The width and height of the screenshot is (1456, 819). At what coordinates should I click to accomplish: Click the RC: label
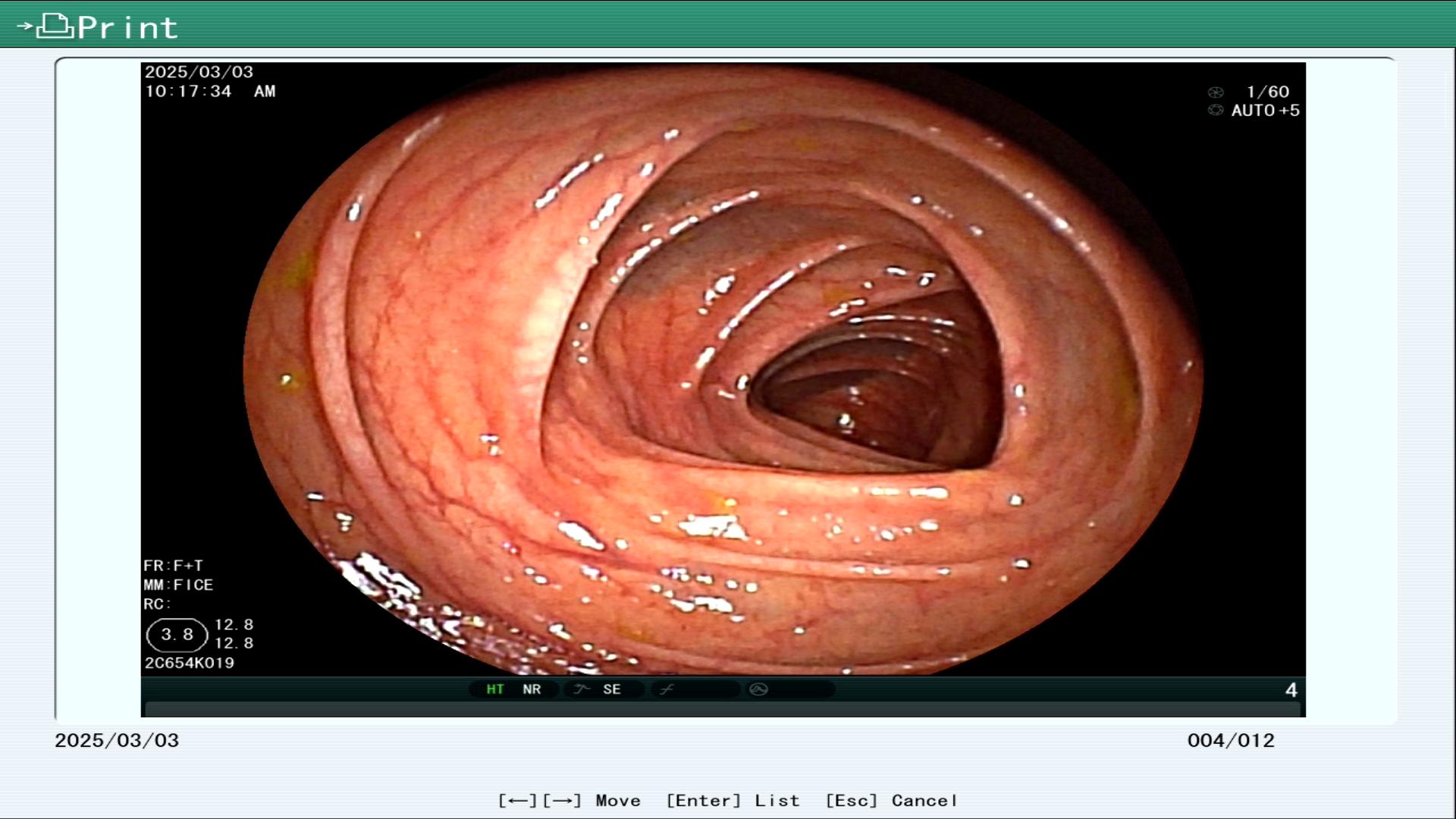coord(158,604)
